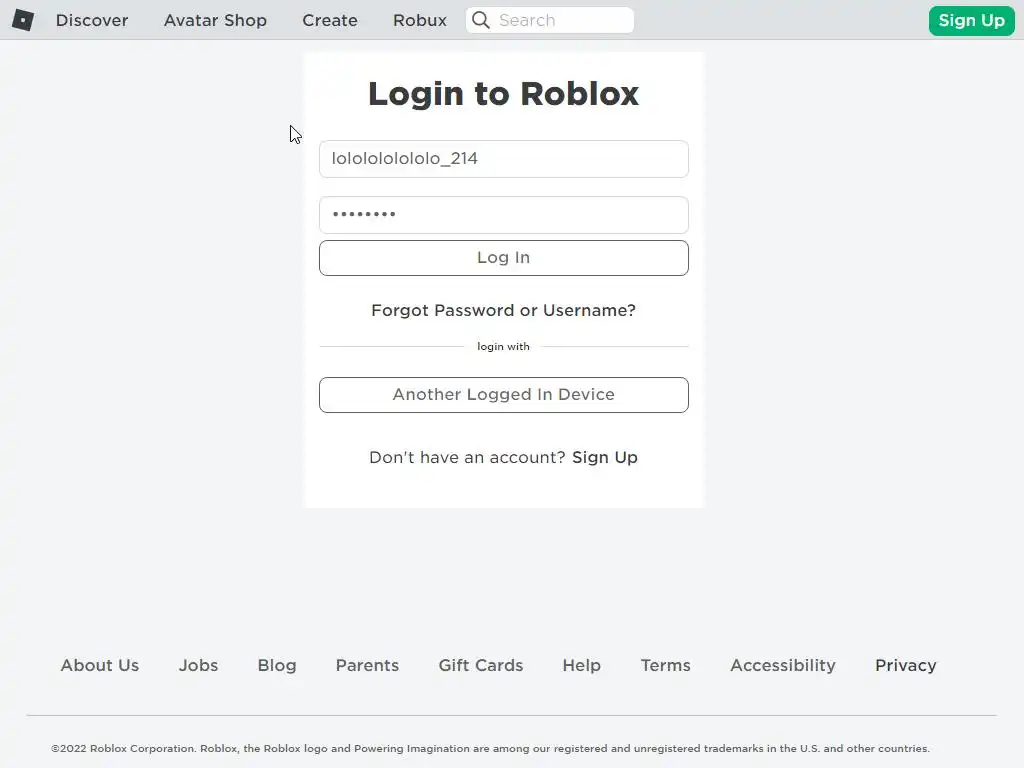Open the About Us footer link
Image resolution: width=1024 pixels, height=768 pixels.
click(x=100, y=665)
